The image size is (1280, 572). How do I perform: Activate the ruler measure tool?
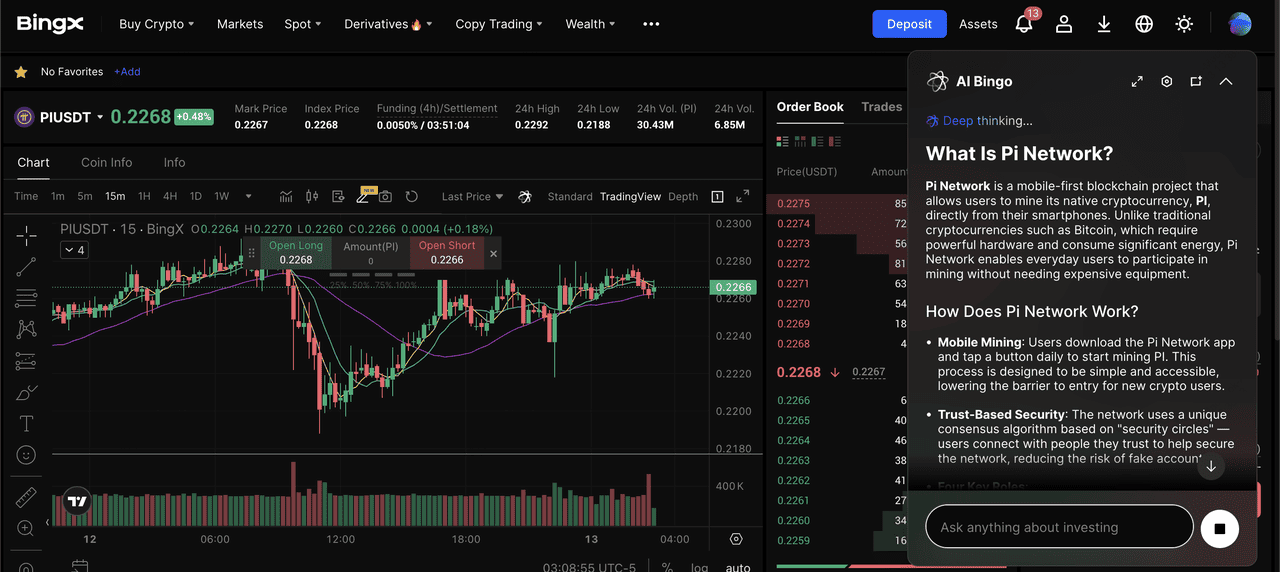[27, 497]
